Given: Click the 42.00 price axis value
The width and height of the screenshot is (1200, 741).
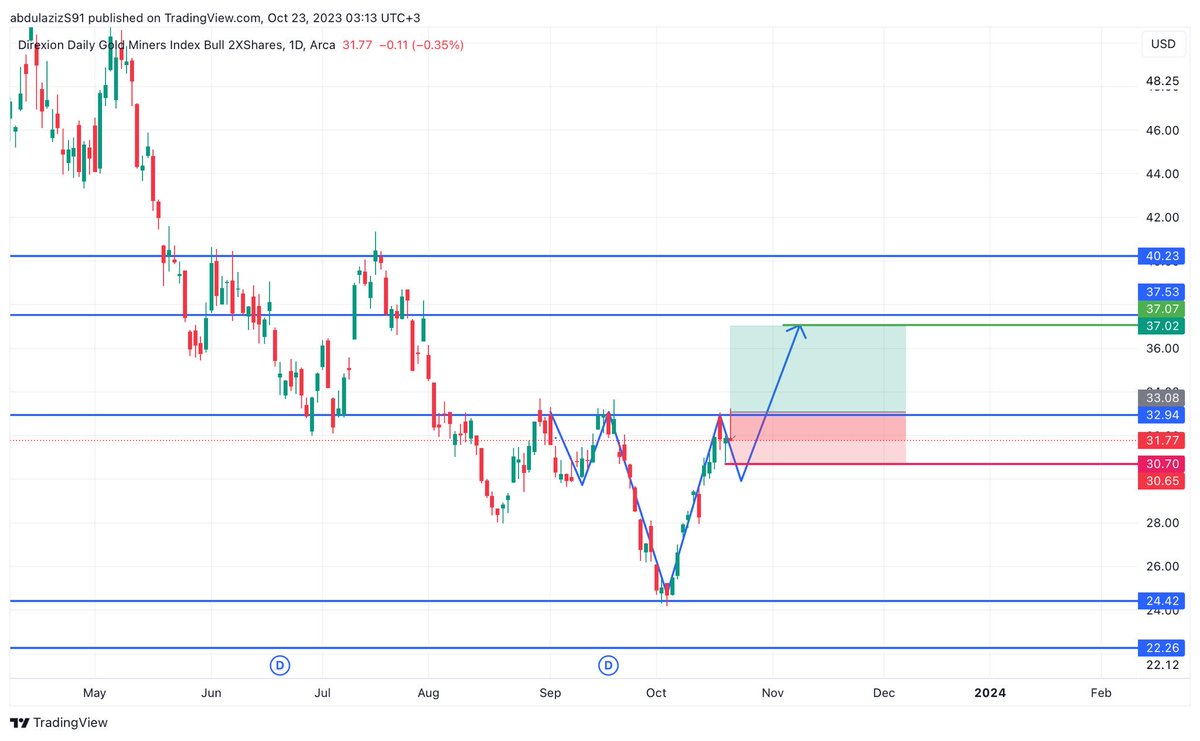Looking at the screenshot, I should click(x=1163, y=217).
